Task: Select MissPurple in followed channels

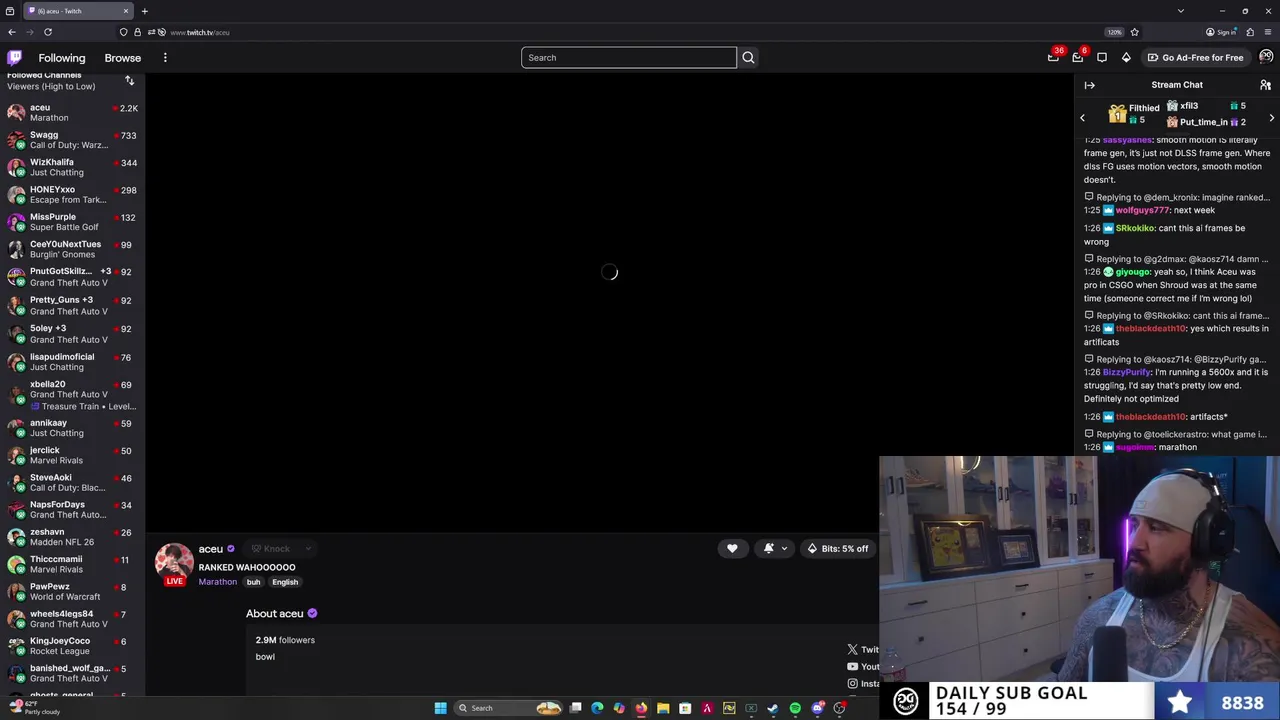Action: point(72,222)
